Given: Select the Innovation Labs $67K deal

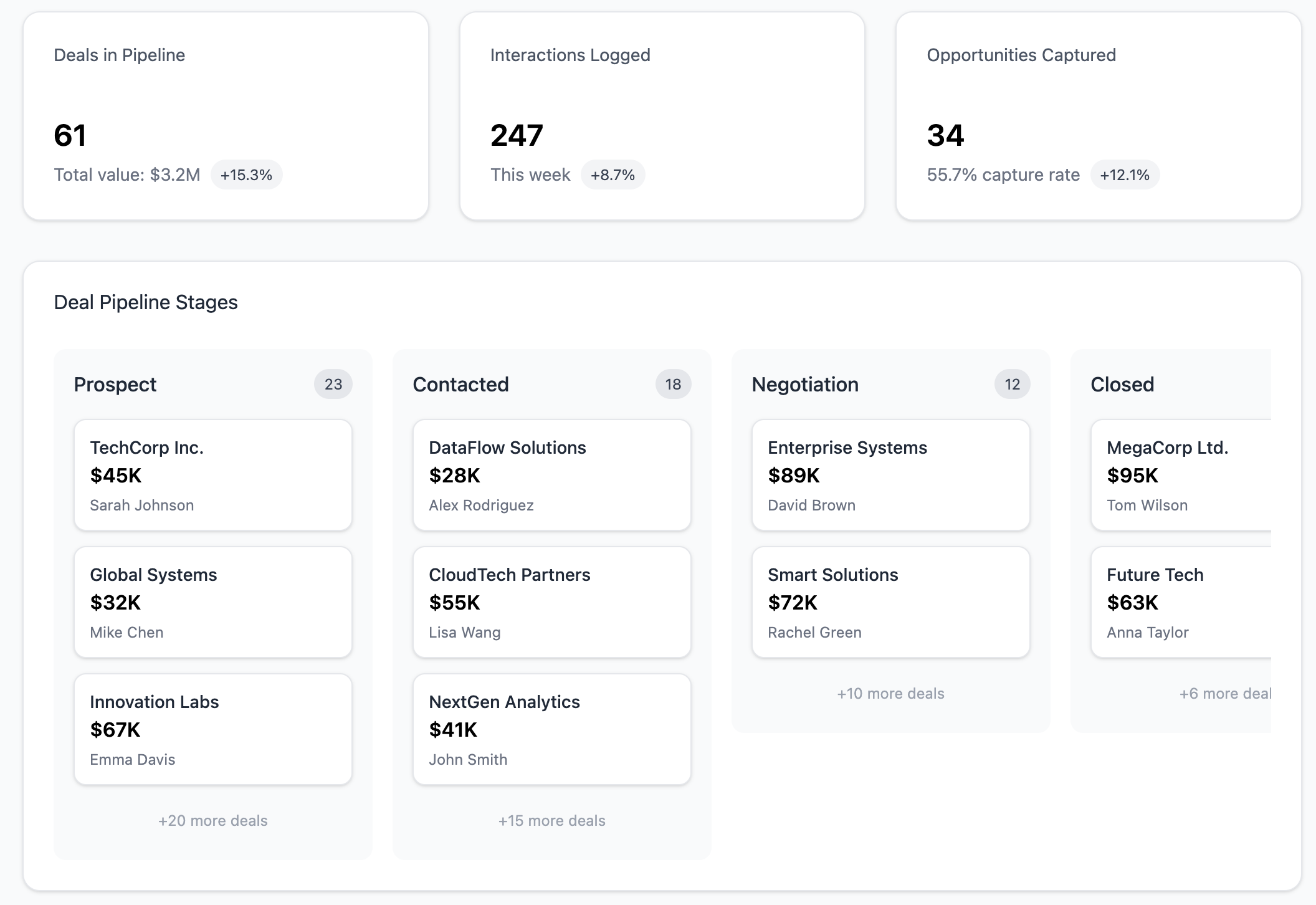Looking at the screenshot, I should coord(212,729).
